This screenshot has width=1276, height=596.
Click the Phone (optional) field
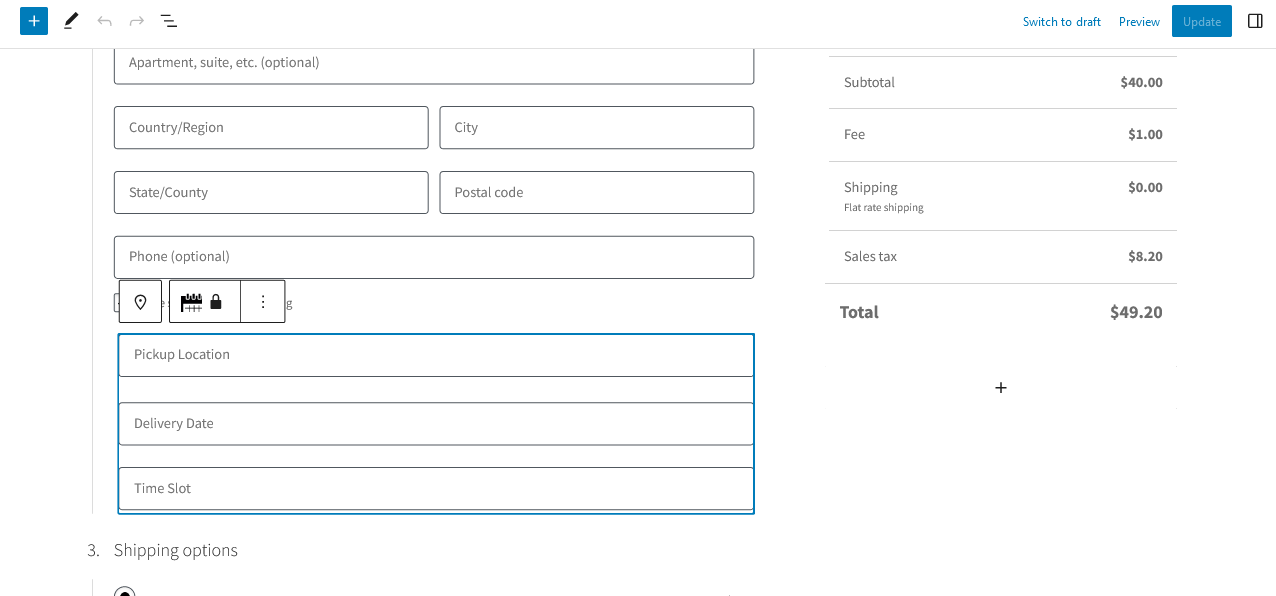coord(434,257)
